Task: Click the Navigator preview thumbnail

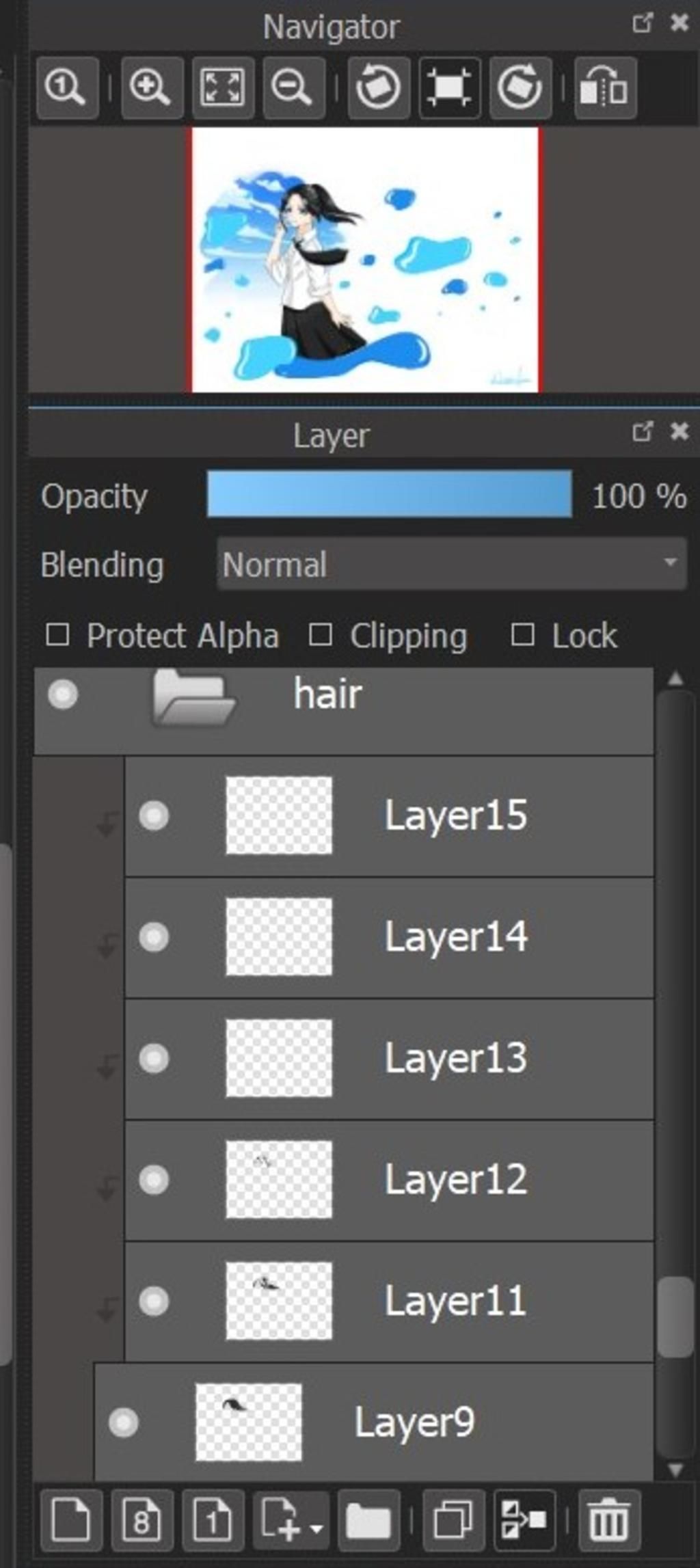Action: tap(365, 260)
